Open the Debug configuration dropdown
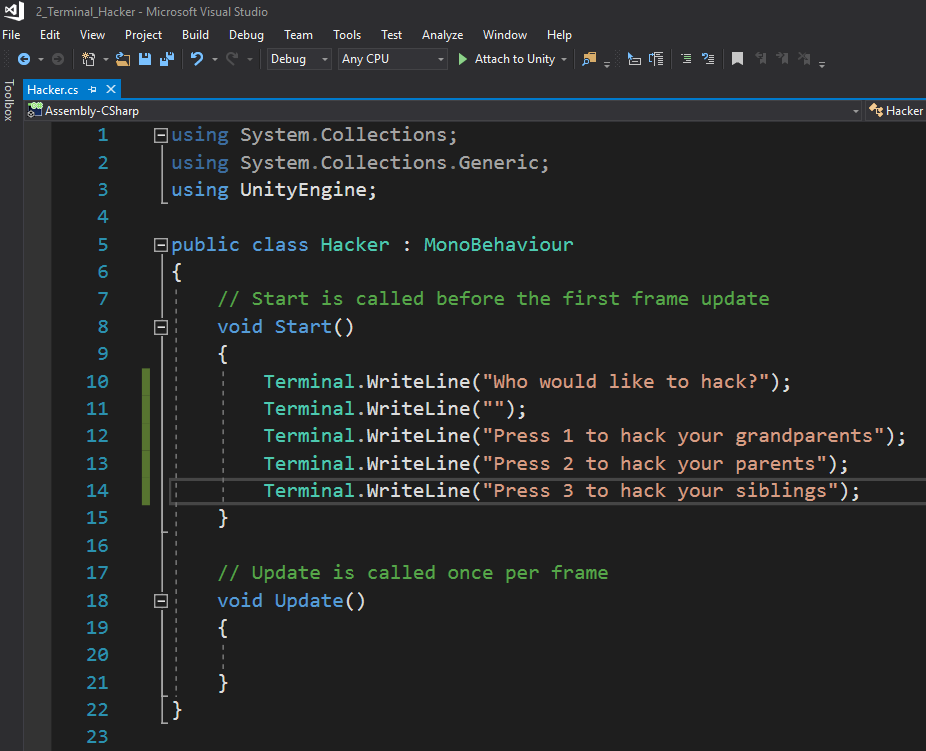 pyautogui.click(x=298, y=59)
